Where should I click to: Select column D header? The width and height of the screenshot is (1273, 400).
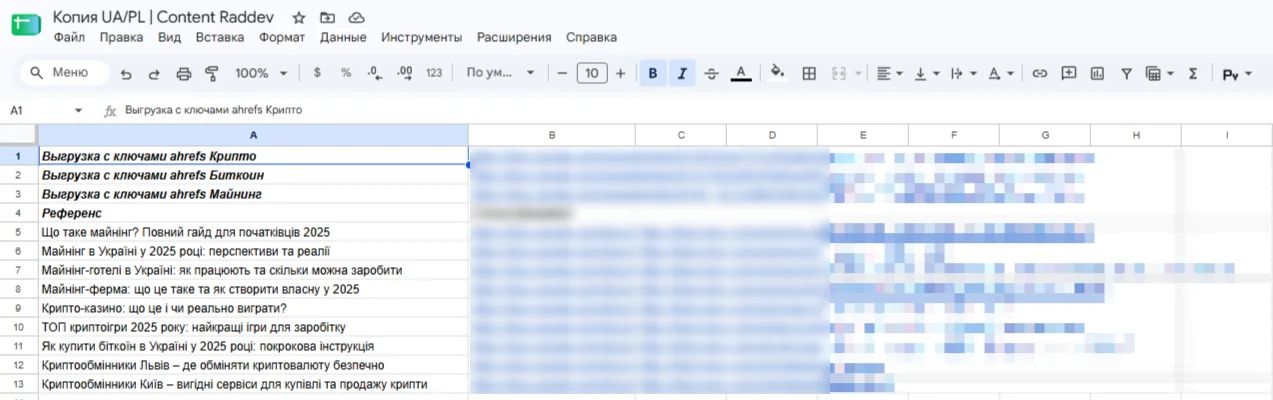[771, 135]
